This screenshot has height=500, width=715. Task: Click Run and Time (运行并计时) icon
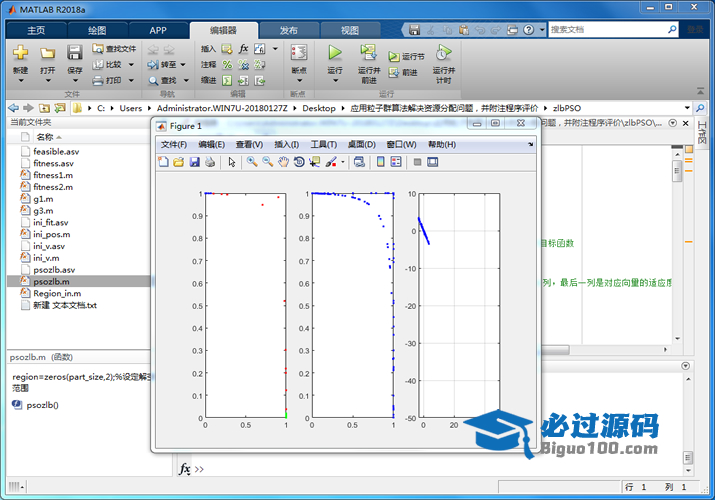pos(443,52)
